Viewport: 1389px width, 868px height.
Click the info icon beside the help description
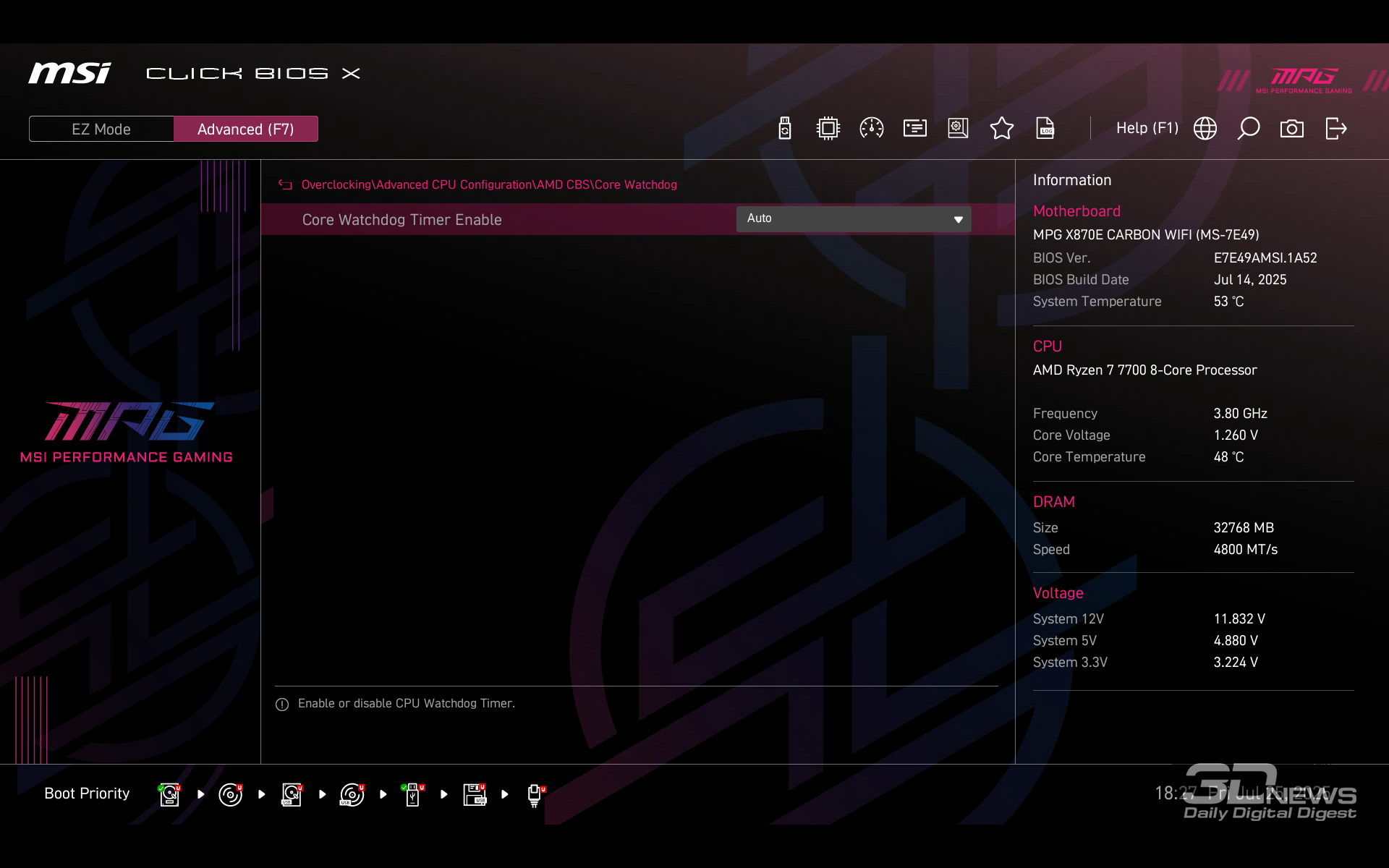coord(282,704)
